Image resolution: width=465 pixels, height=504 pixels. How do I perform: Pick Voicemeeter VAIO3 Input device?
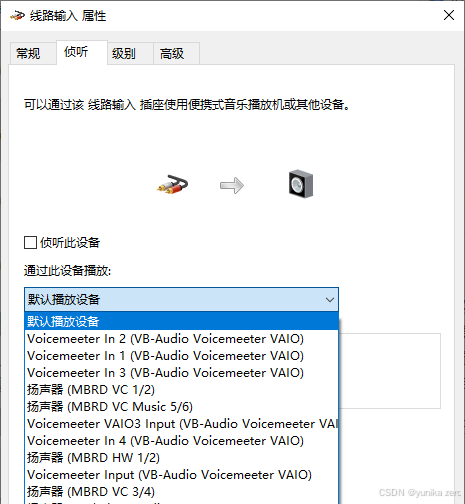[x=182, y=424]
